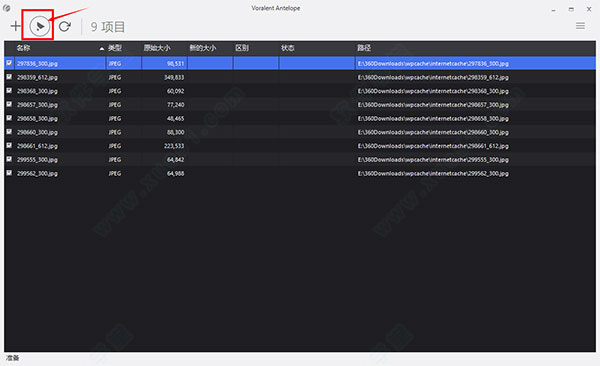Screen dimensions: 600x366
Task: Click the sort arrow in the name header
Action: [101, 49]
